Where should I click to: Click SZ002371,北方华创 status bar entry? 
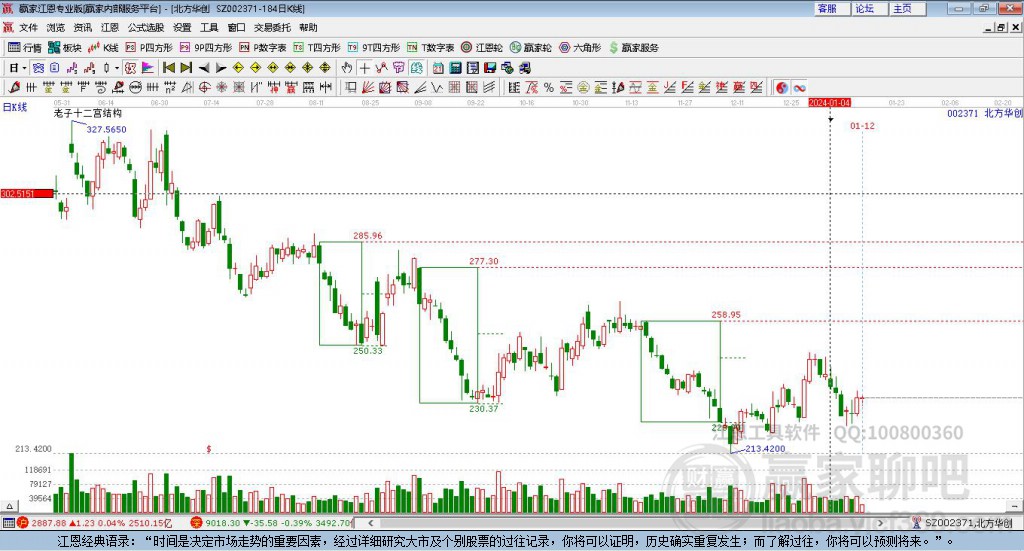(963, 523)
